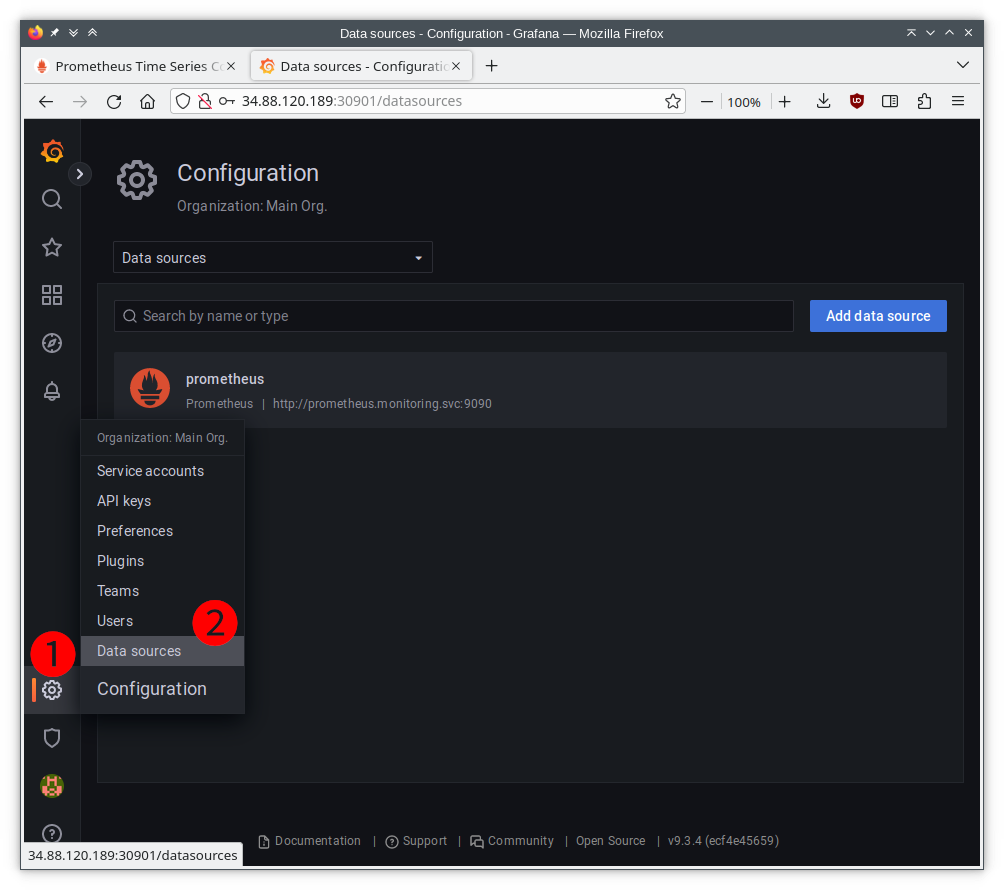Go back in browser history
1004x890 pixels.
pos(46,102)
